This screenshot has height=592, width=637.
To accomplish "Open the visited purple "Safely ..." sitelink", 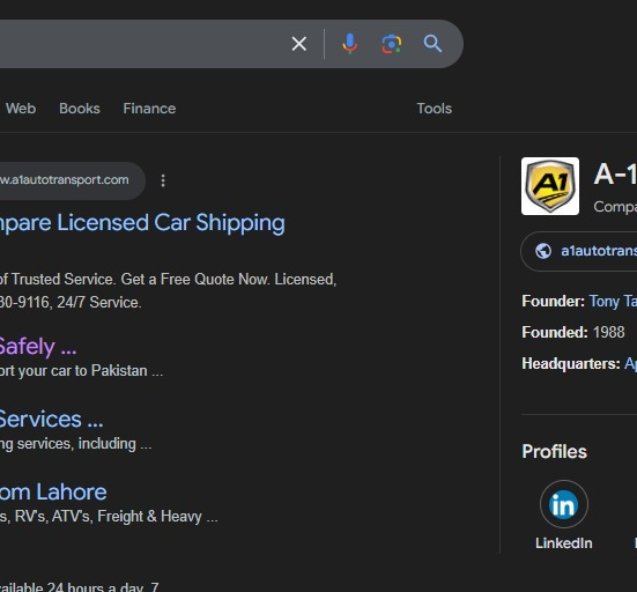I will click(37, 347).
